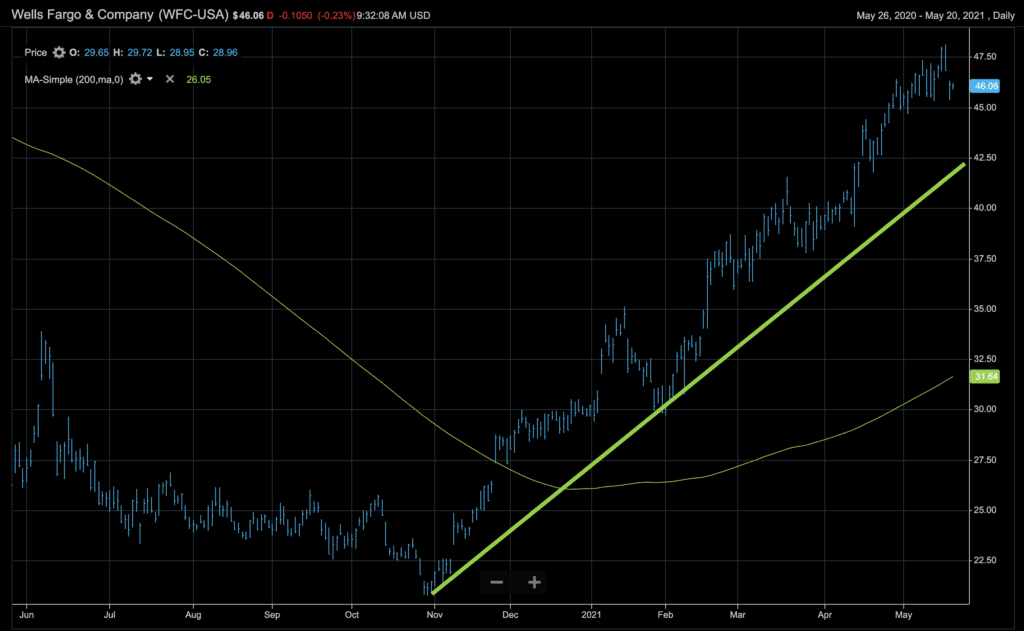Zoom in using the plus button
1024x631 pixels.
(x=534, y=582)
